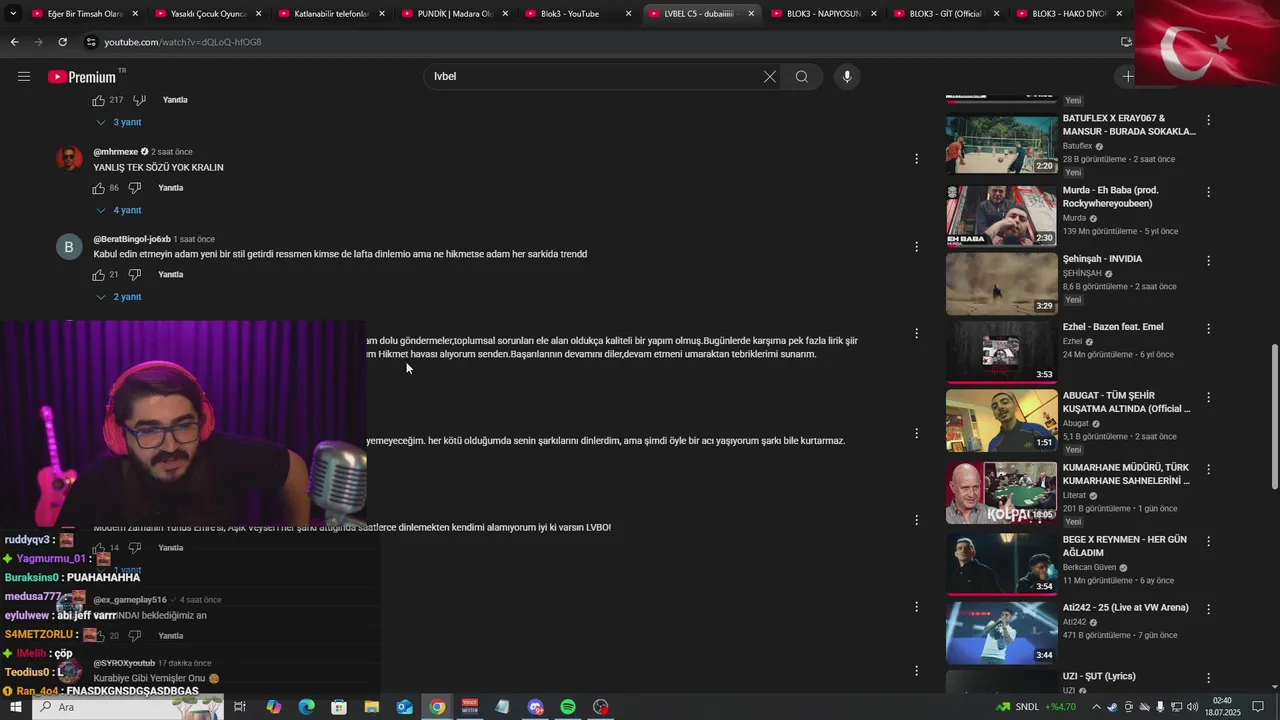Open Google Chrome taskbar icon
Image resolution: width=1280 pixels, height=720 pixels.
pos(437,707)
